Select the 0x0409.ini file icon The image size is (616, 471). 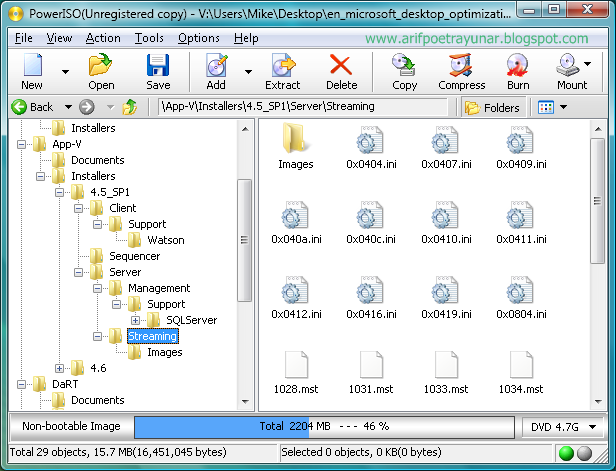pos(520,140)
